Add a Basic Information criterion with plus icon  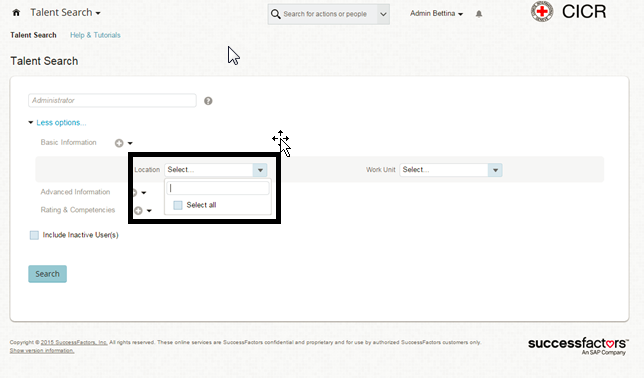pos(119,143)
